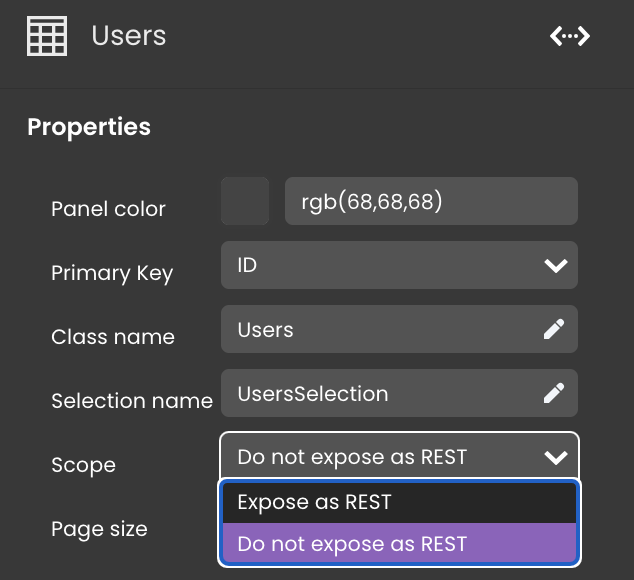Click the pencil icon for Class name

point(554,329)
